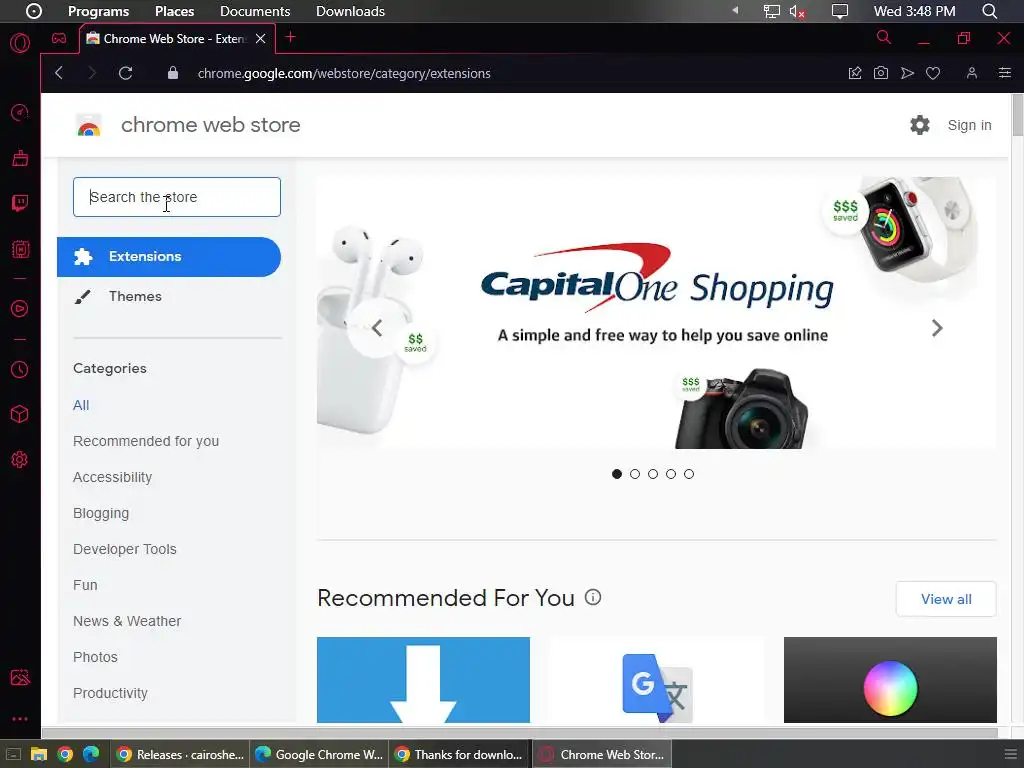Choose News & Weather category
1024x768 pixels.
[x=127, y=620]
